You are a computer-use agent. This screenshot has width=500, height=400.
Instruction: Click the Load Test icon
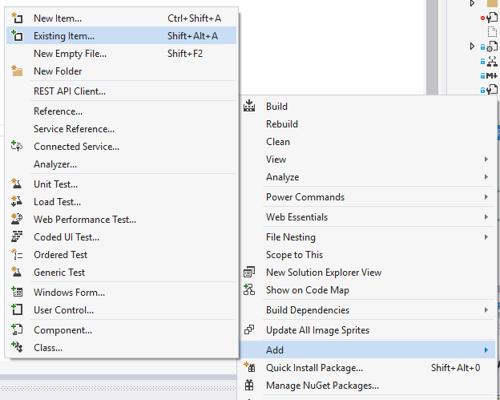[17, 201]
